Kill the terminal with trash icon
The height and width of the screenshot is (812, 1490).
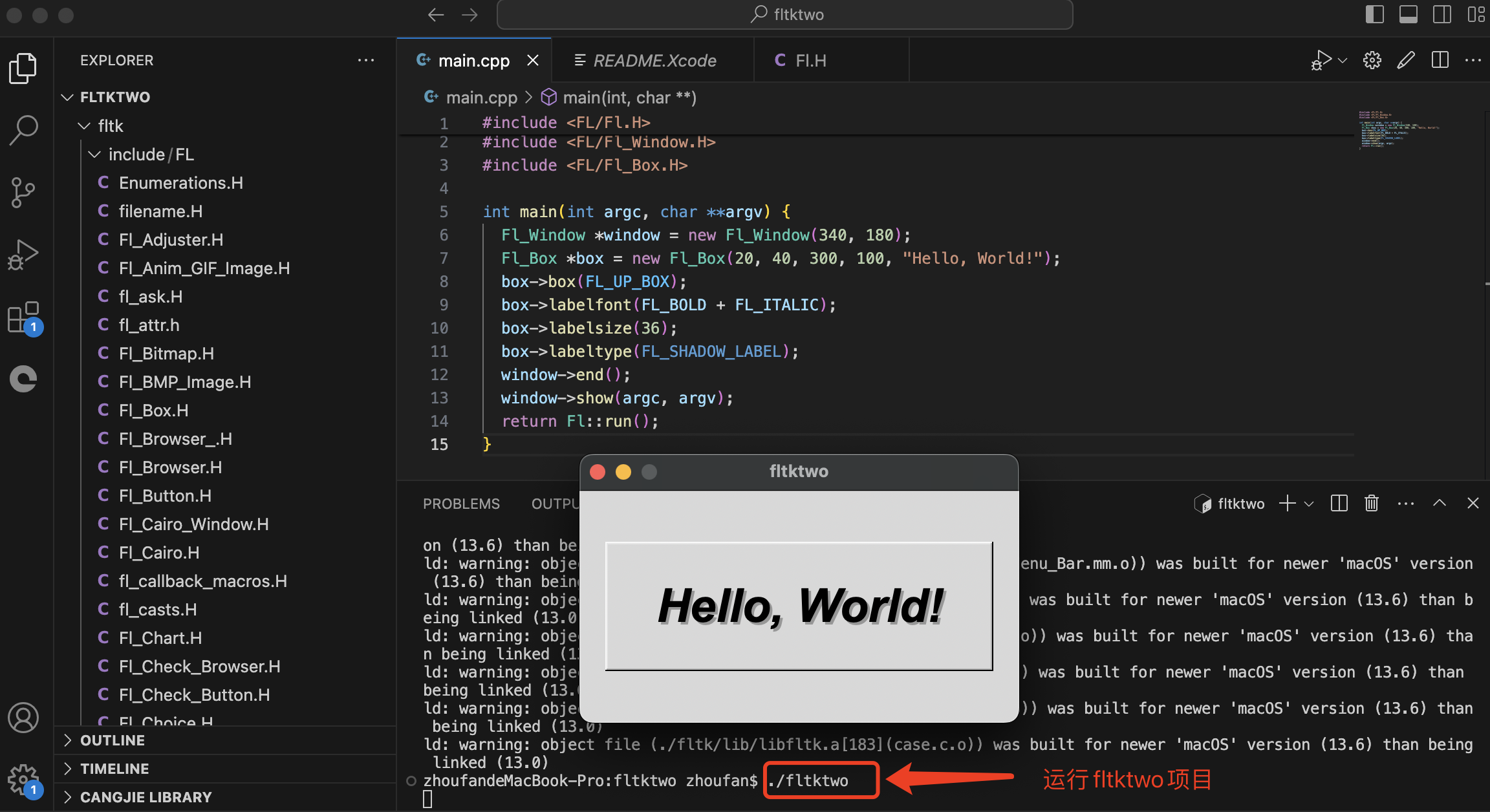(1372, 503)
